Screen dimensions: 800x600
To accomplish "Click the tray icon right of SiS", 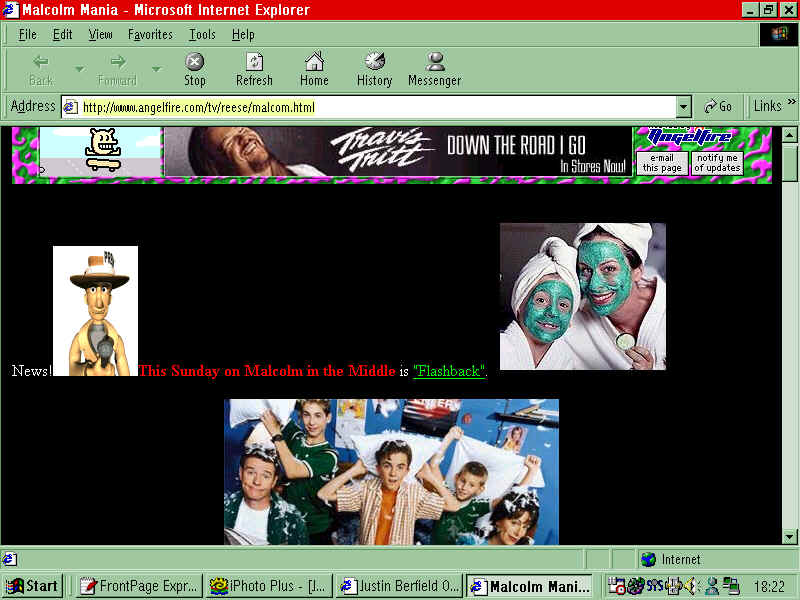I will (x=673, y=586).
